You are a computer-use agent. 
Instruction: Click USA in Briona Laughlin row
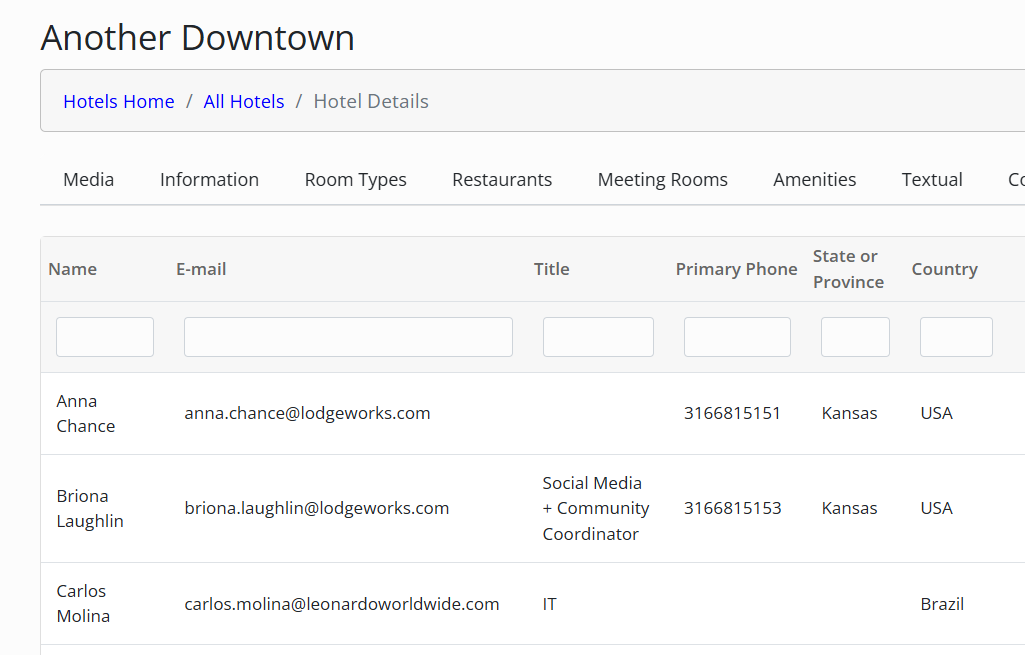click(x=936, y=508)
